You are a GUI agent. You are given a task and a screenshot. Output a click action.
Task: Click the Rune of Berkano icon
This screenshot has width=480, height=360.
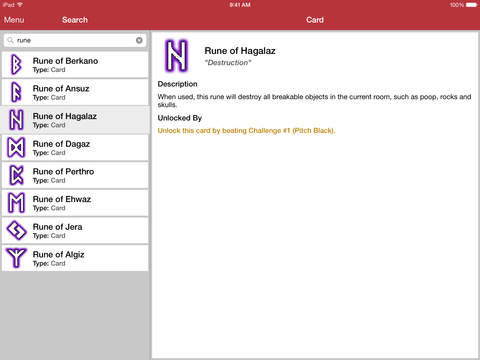[x=16, y=64]
